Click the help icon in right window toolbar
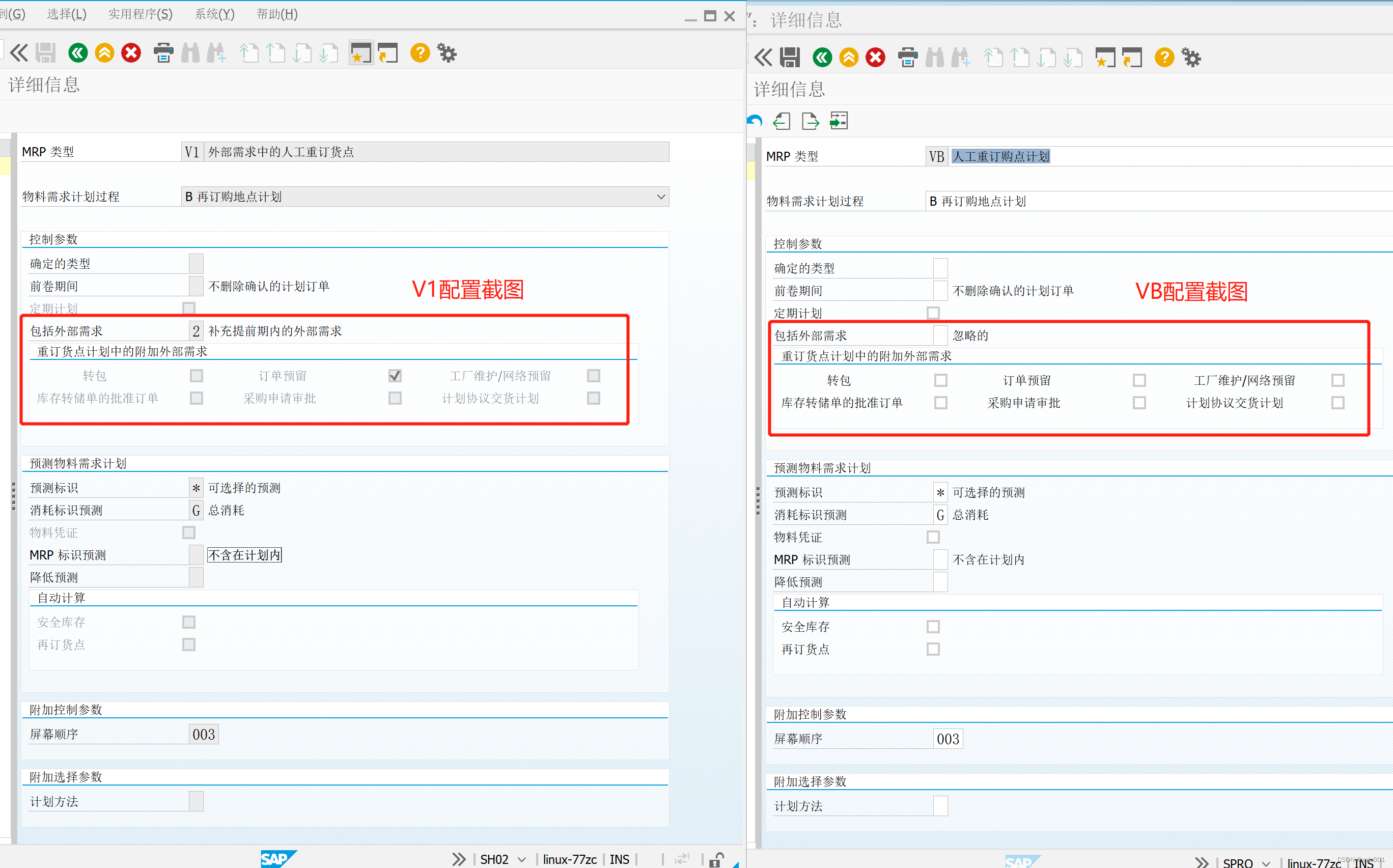1393x868 pixels. 1164,58
